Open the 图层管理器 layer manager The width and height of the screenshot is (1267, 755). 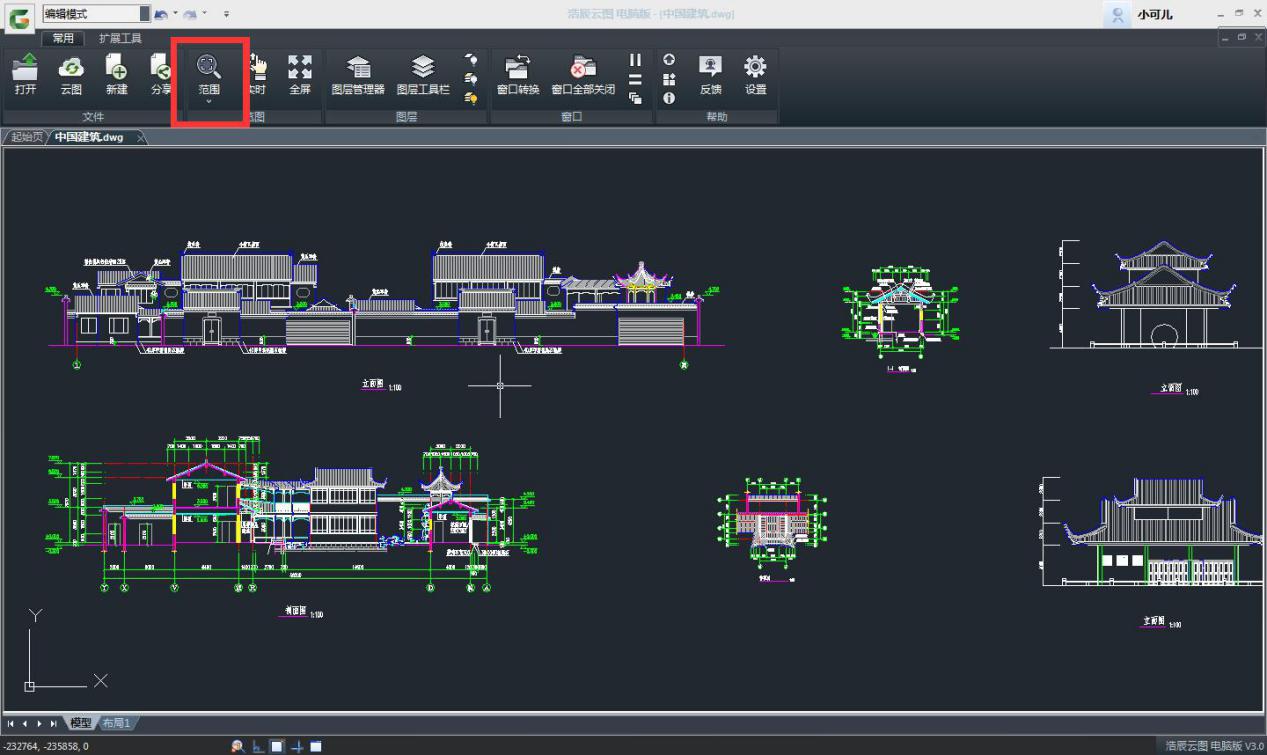tap(358, 75)
